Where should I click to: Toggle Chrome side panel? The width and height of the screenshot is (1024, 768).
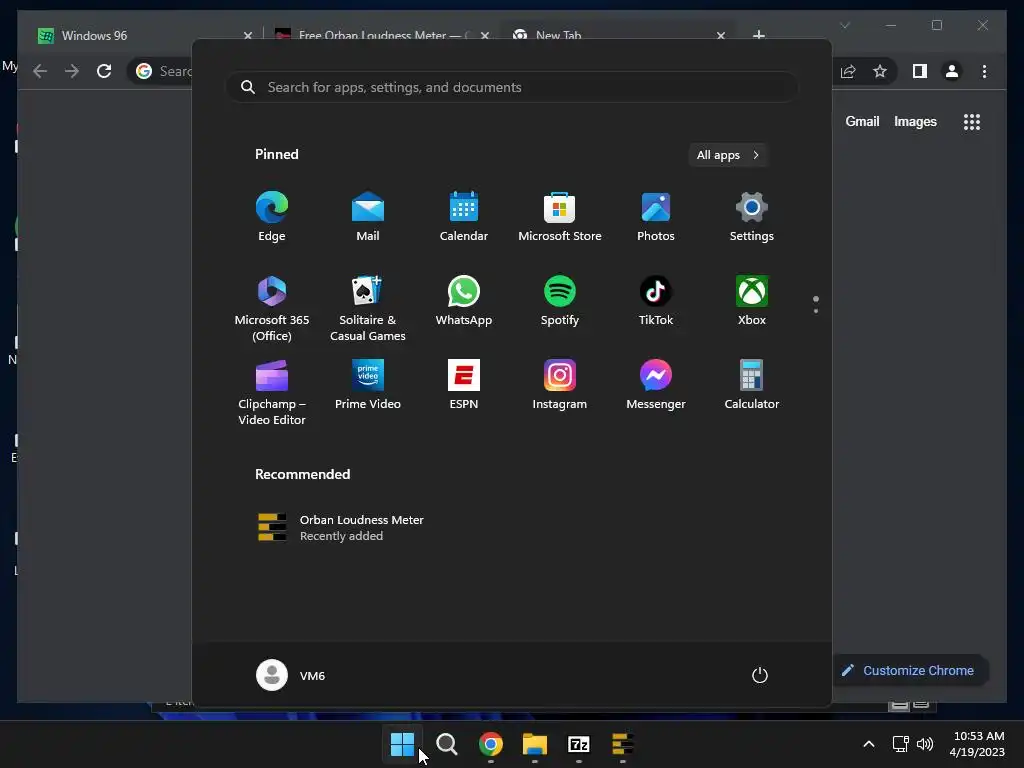[x=920, y=71]
